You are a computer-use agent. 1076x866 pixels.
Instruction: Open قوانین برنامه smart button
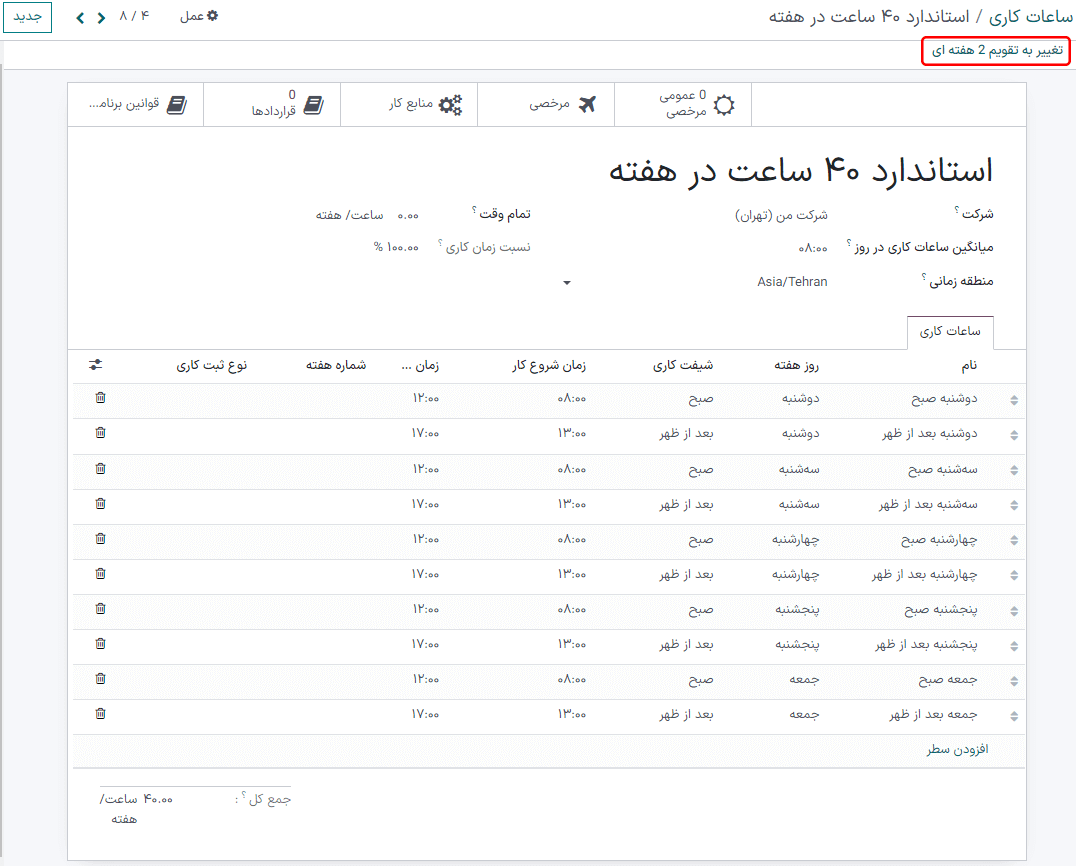click(135, 104)
